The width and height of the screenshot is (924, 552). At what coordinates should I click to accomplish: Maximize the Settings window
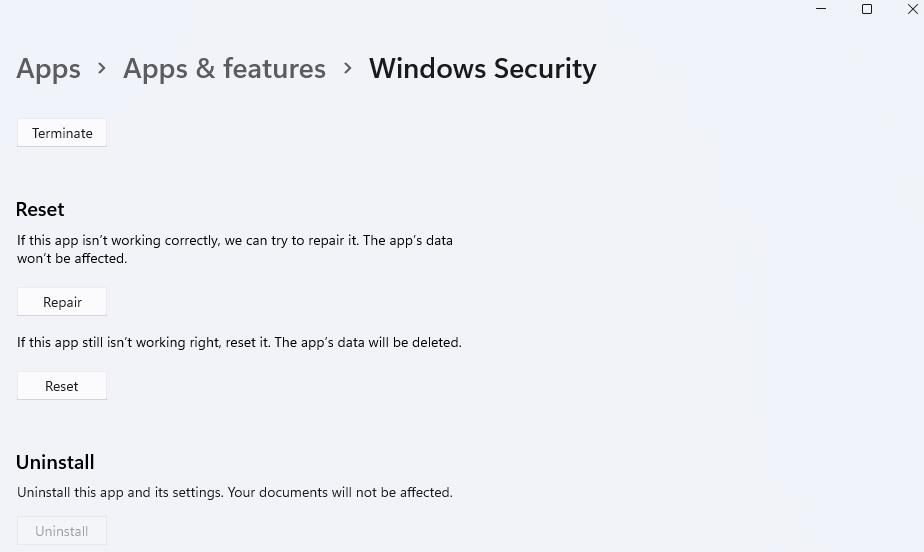point(867,9)
